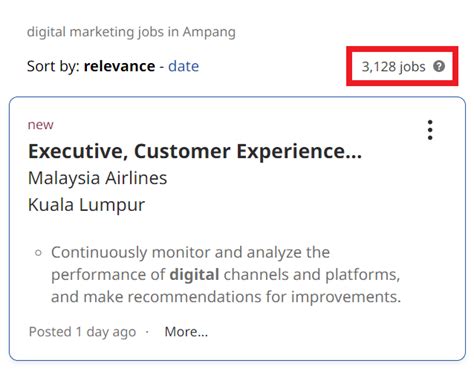474x369 pixels.
Task: Expand More... link on job card
Action: pos(186,332)
